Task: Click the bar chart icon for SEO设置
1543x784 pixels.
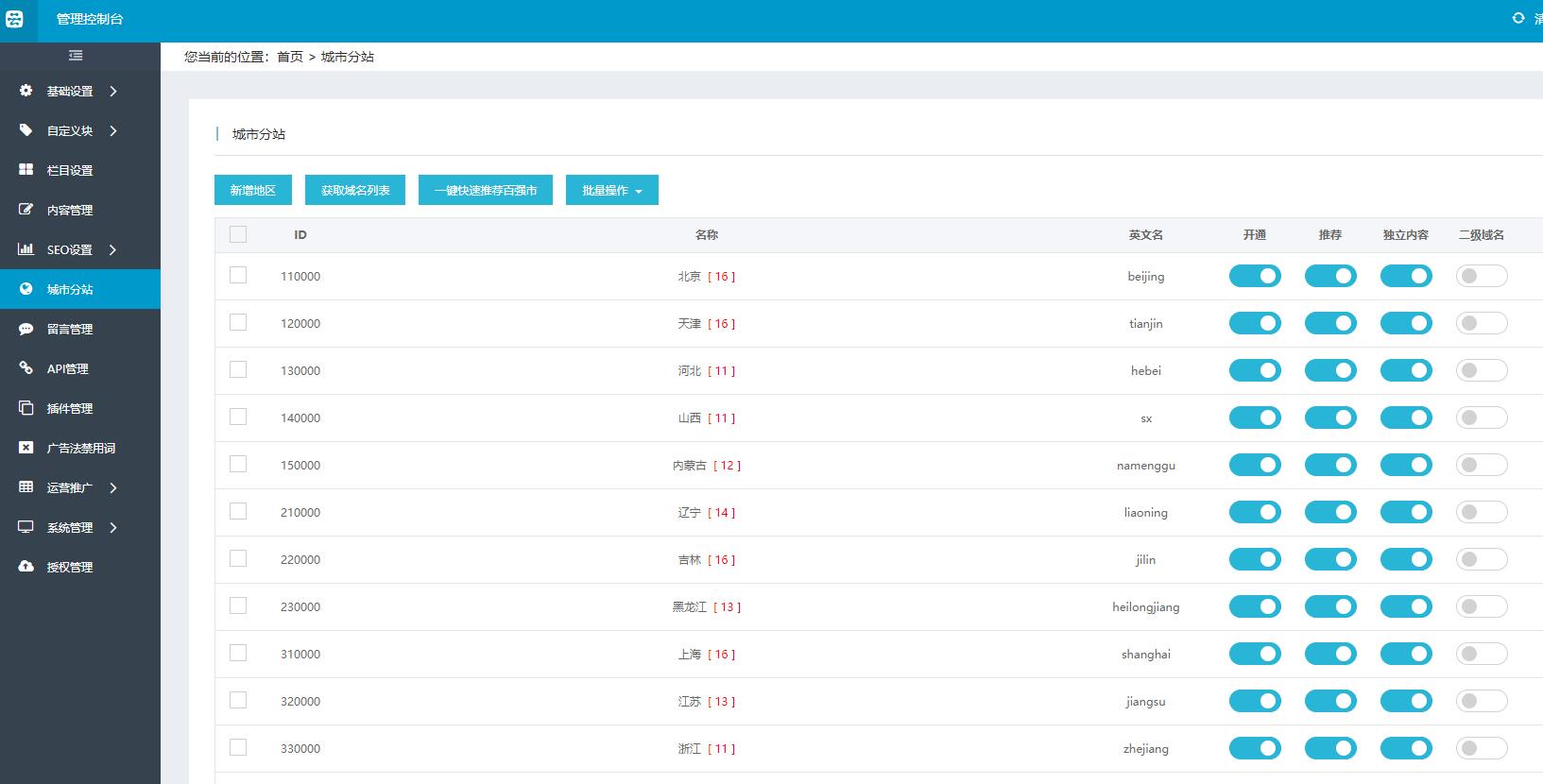Action: 26,249
